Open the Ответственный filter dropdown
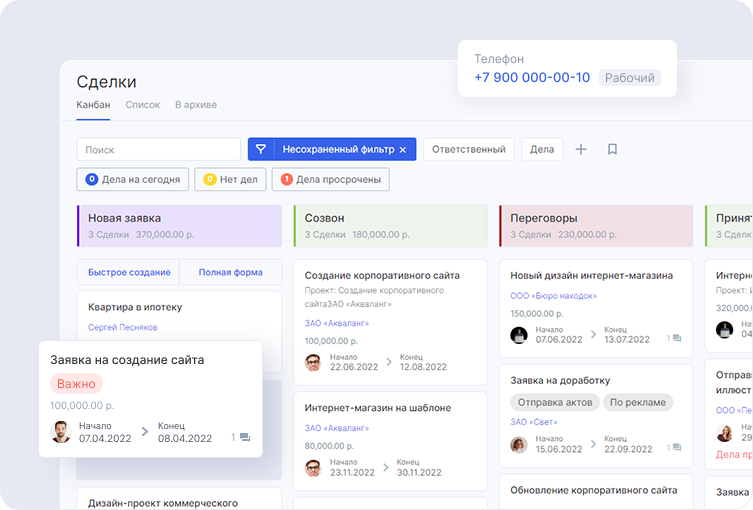753x510 pixels. (x=468, y=150)
